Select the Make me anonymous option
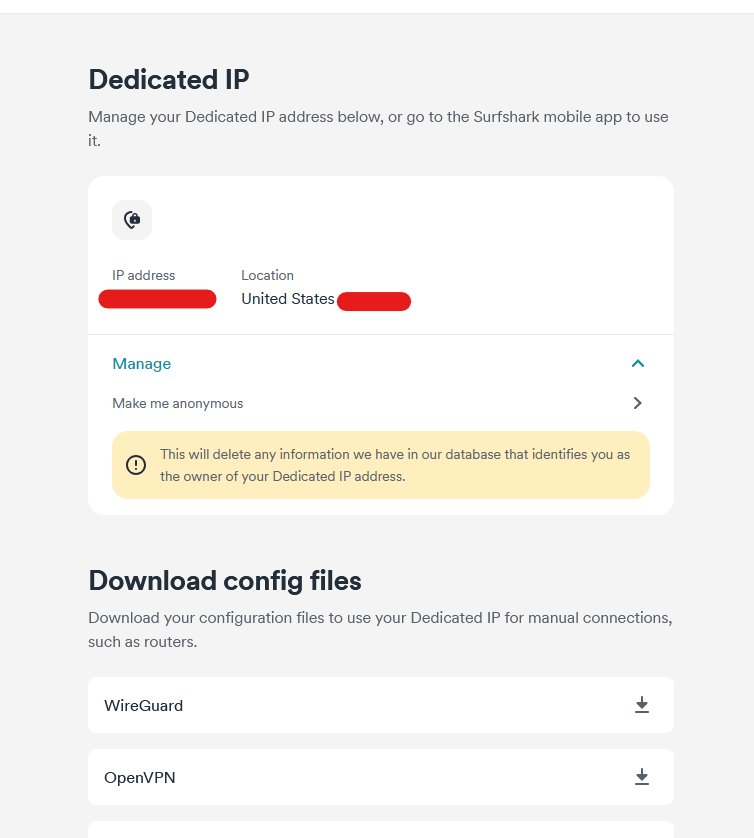The height and width of the screenshot is (838, 754). click(x=178, y=404)
